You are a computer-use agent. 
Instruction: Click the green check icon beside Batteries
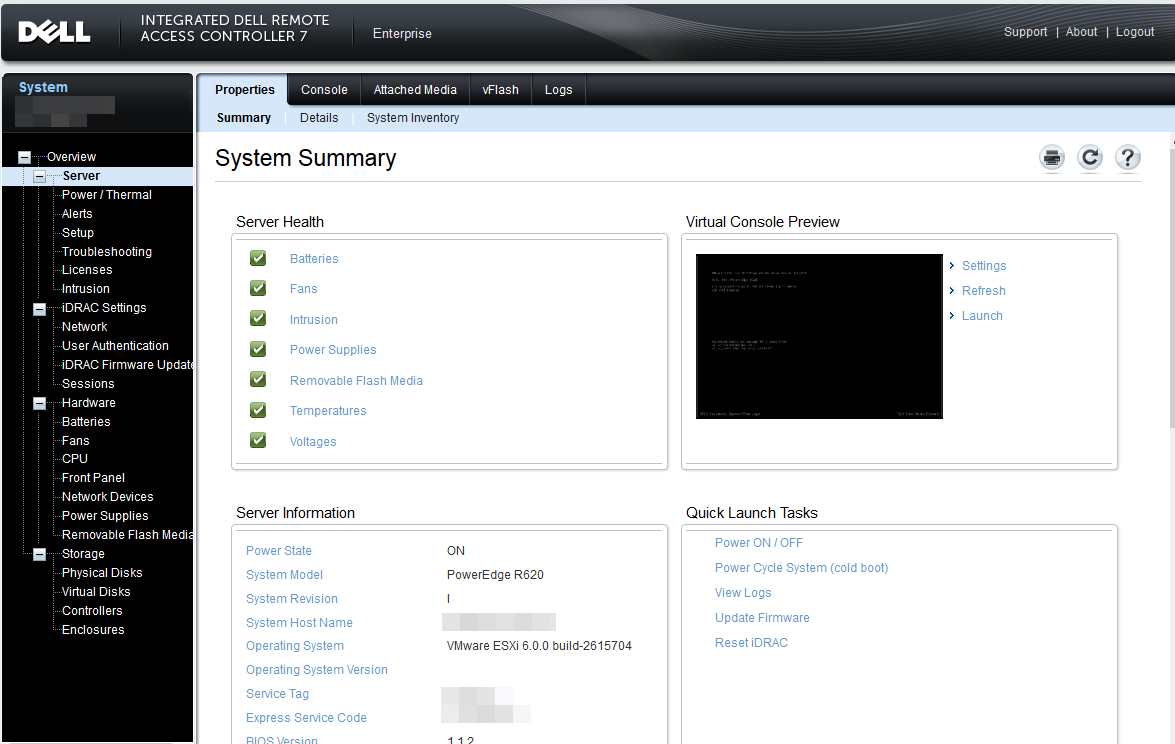coord(258,258)
